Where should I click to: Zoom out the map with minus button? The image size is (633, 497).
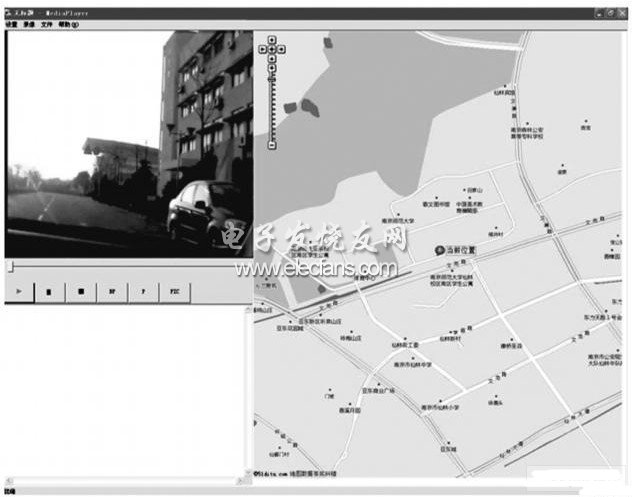tap(271, 146)
